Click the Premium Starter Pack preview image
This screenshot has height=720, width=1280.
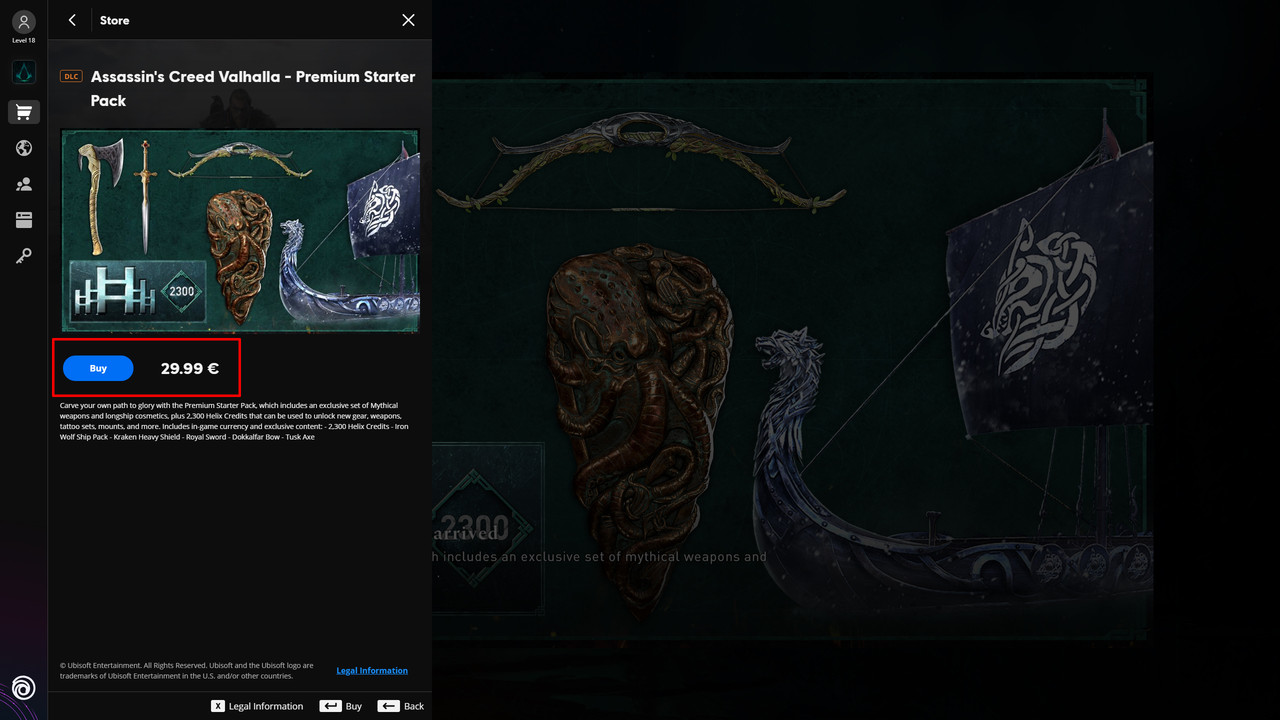click(240, 230)
